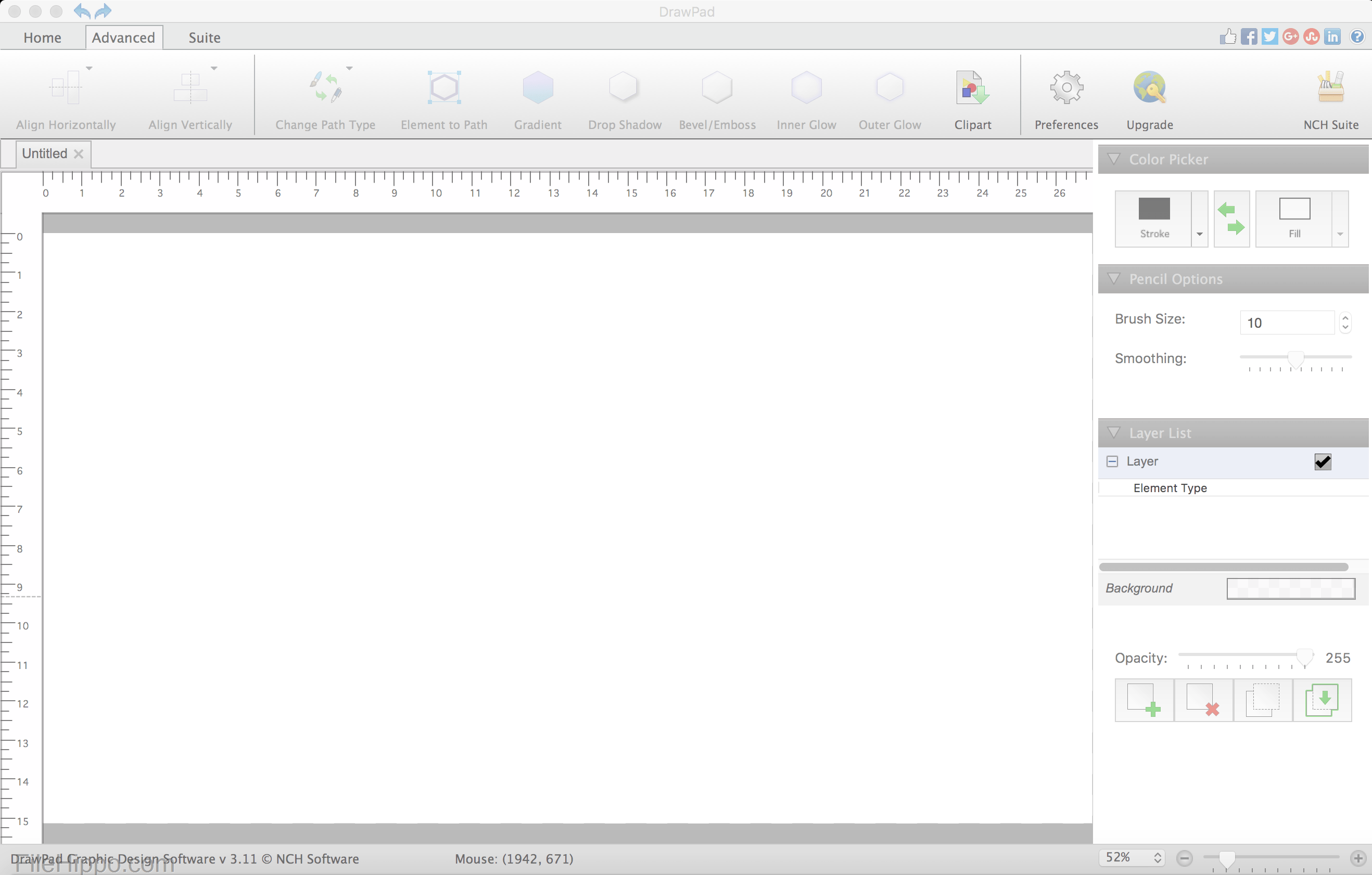Swap stroke and fill colors

tap(1231, 218)
